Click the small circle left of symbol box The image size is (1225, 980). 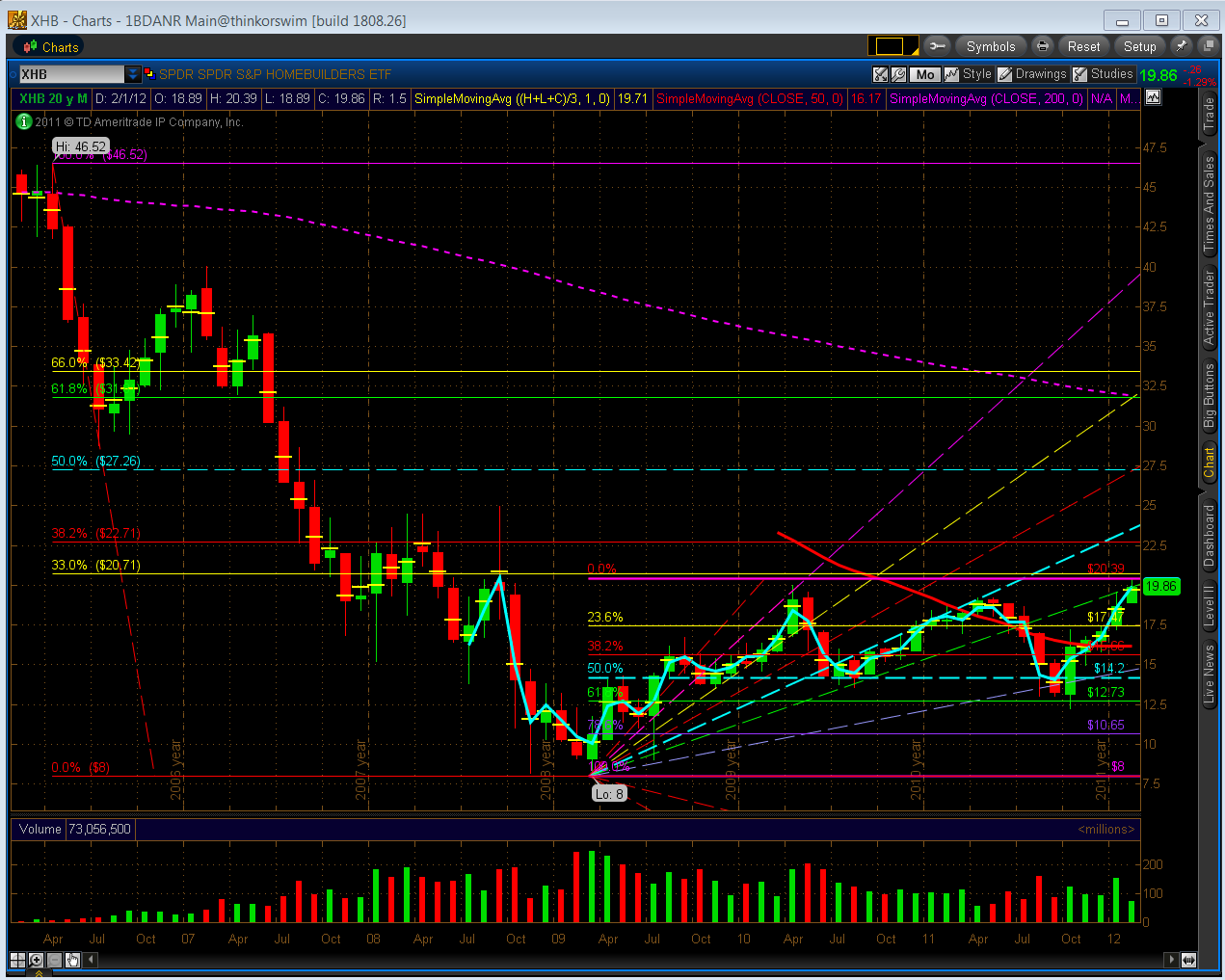(x=13, y=74)
